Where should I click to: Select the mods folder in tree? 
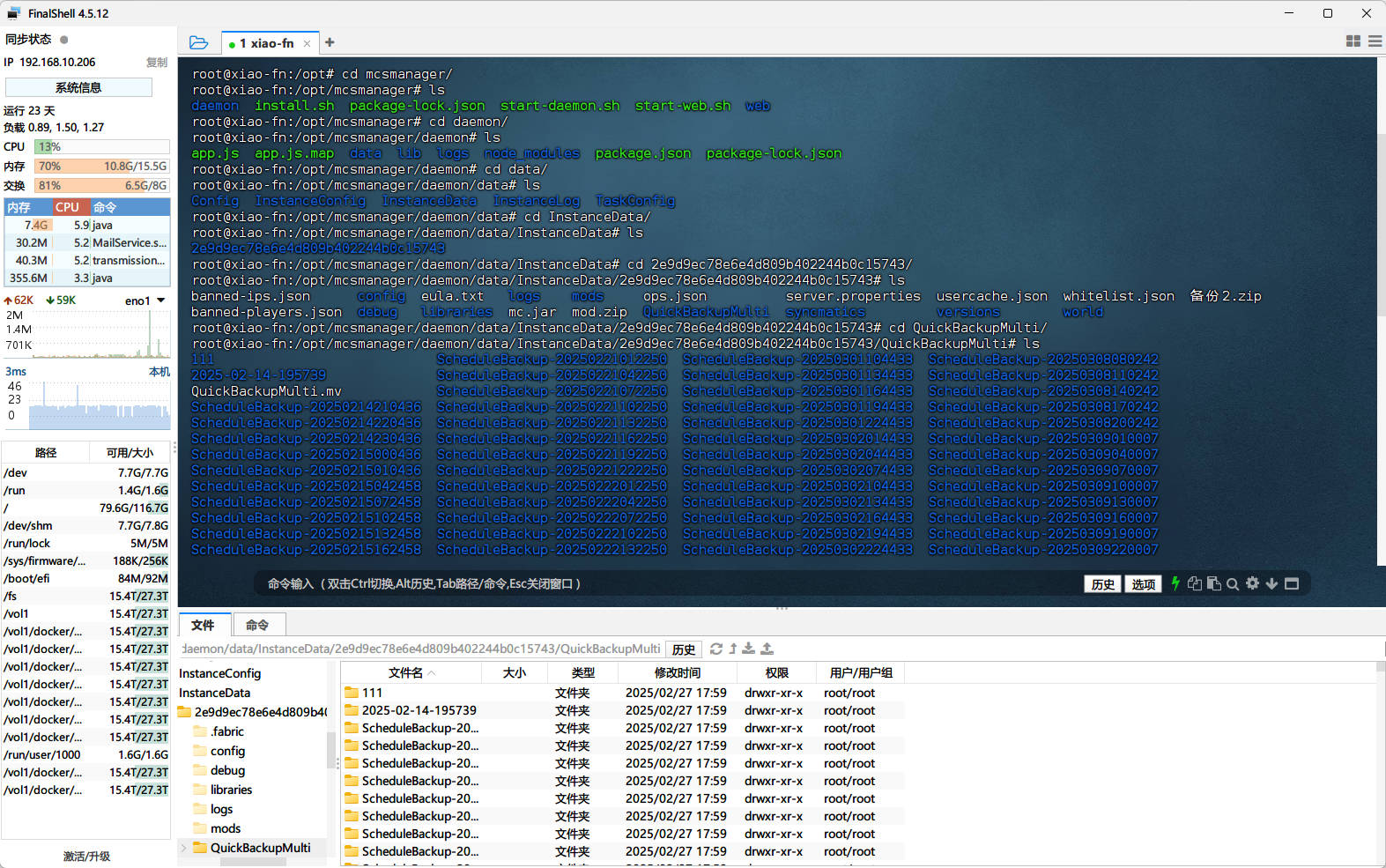click(x=217, y=828)
